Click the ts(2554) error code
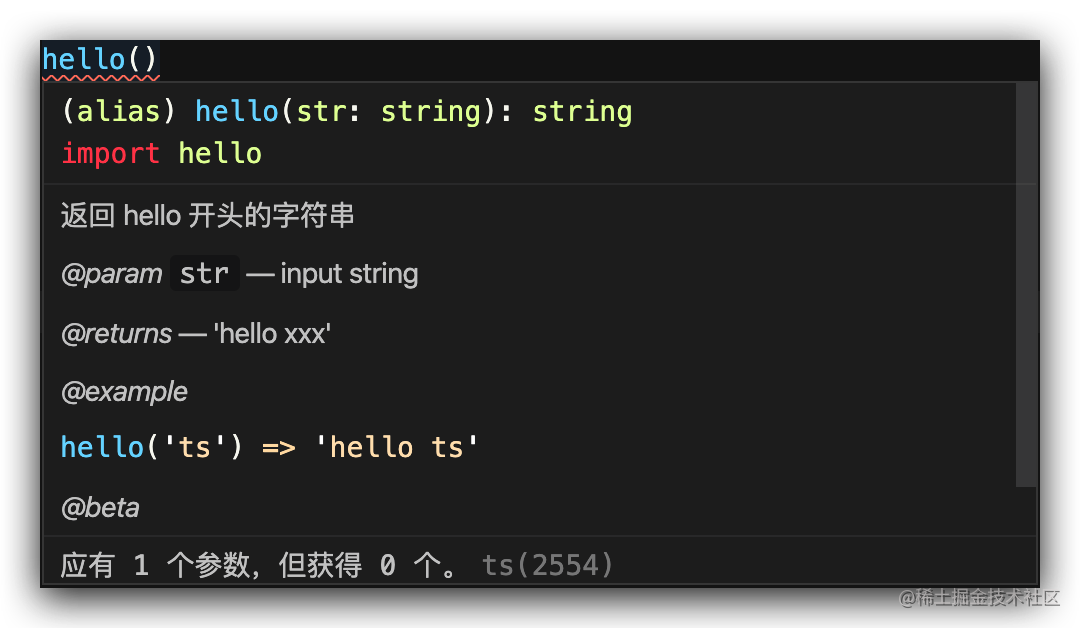Screen dimensions: 1080x628 click(548, 565)
